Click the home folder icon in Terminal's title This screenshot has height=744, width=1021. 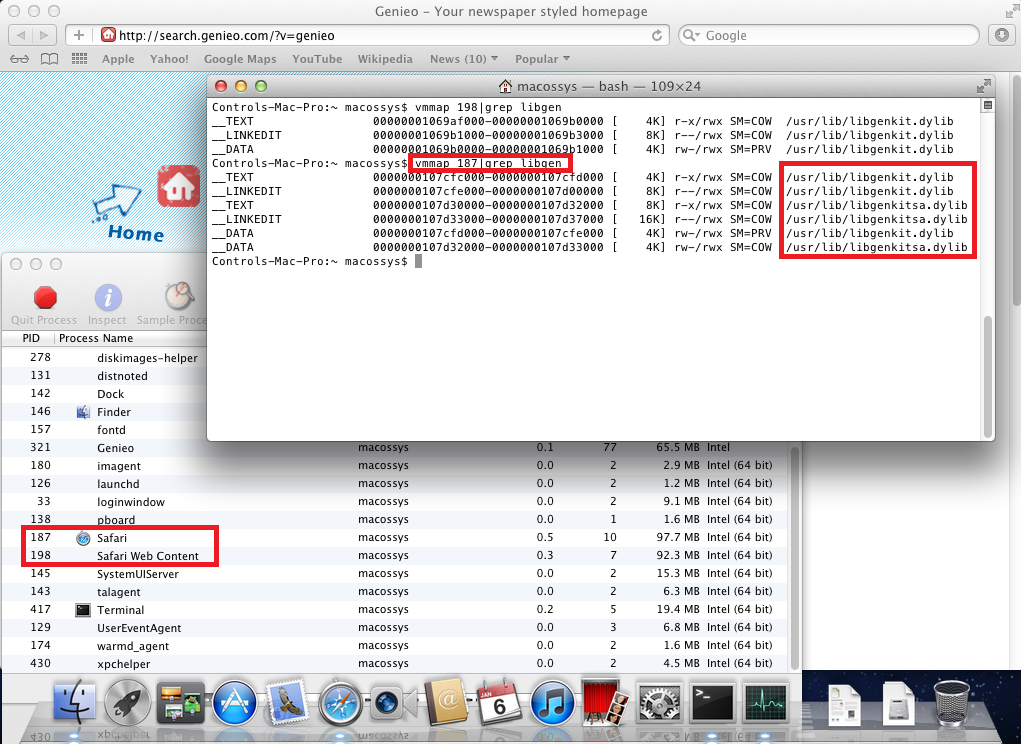click(505, 86)
